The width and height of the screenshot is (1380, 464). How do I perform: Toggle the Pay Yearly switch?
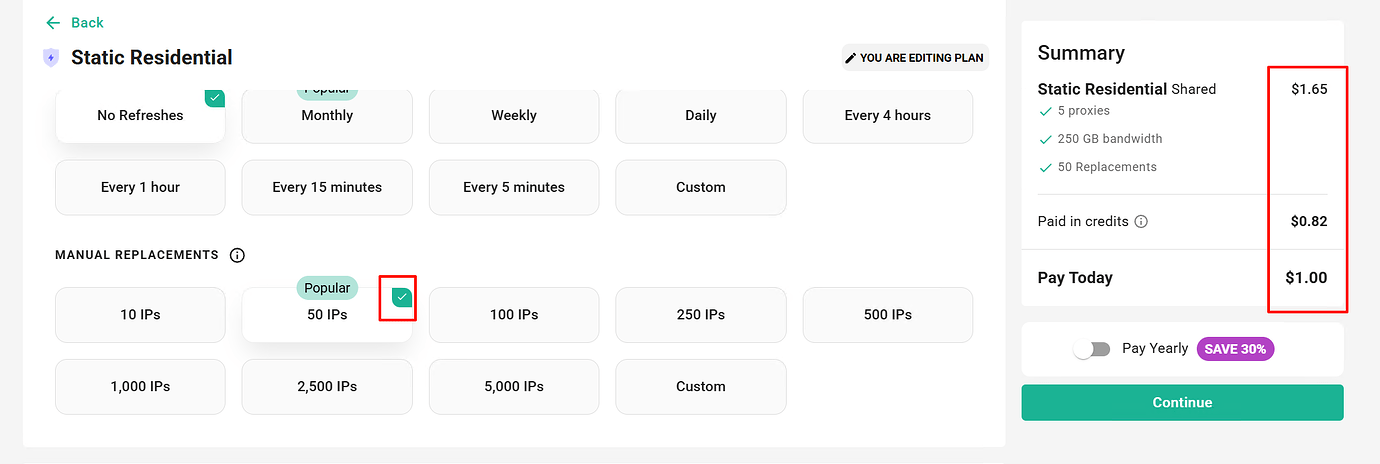[x=1091, y=349]
